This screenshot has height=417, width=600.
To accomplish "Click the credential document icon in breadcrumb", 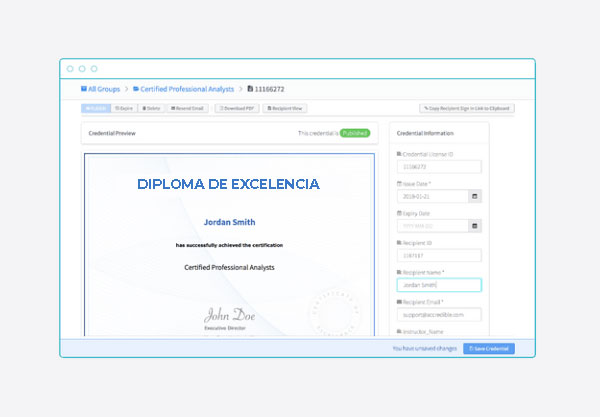I will pos(250,89).
